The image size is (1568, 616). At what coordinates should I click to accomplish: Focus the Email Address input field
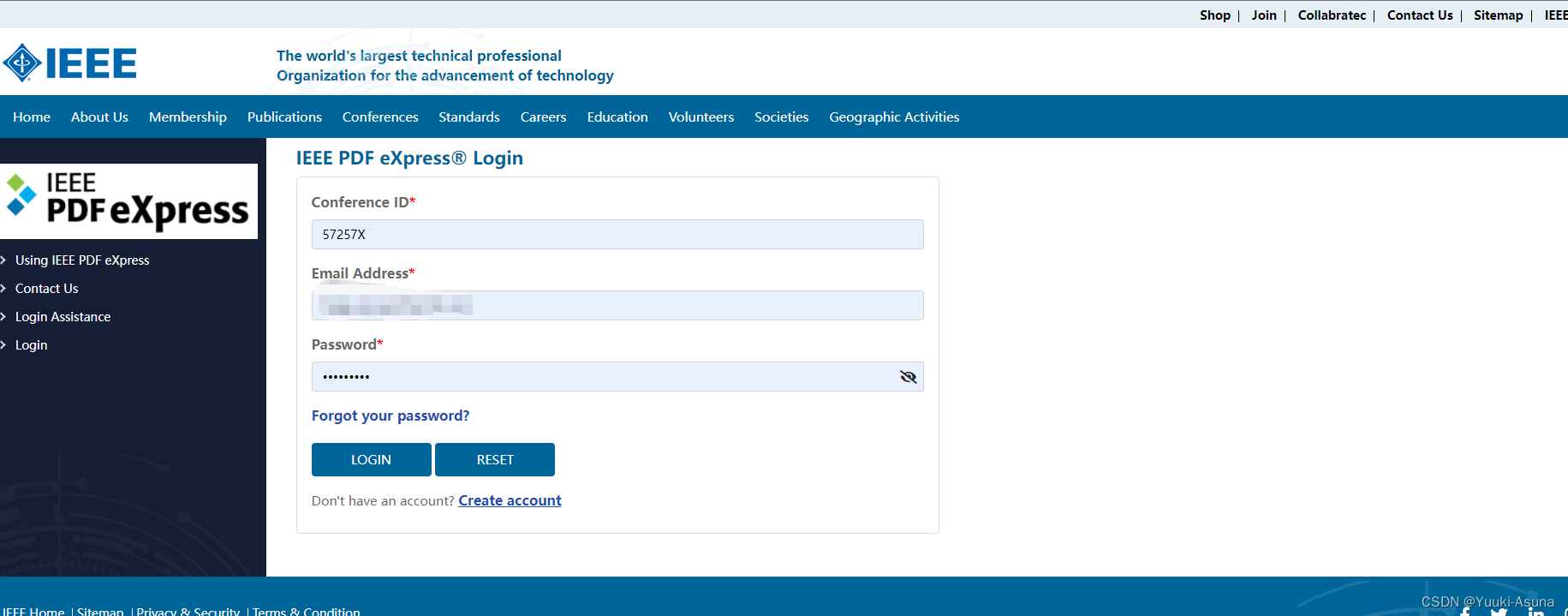pyautogui.click(x=617, y=306)
